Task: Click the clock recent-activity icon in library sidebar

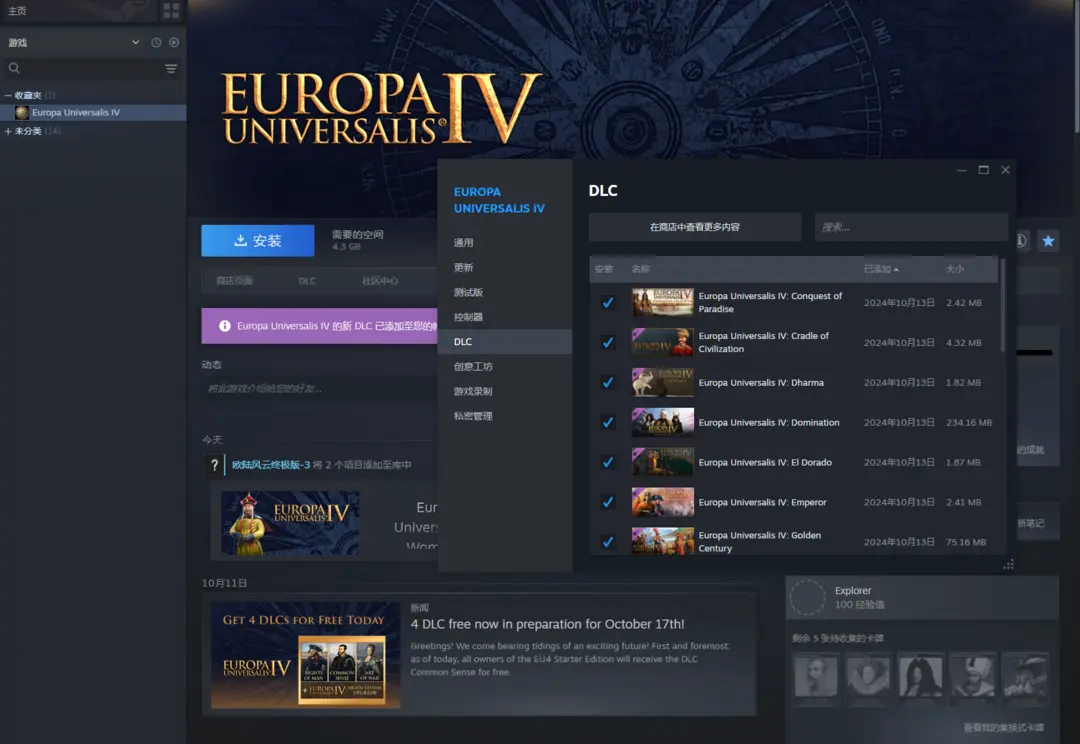Action: coord(156,43)
